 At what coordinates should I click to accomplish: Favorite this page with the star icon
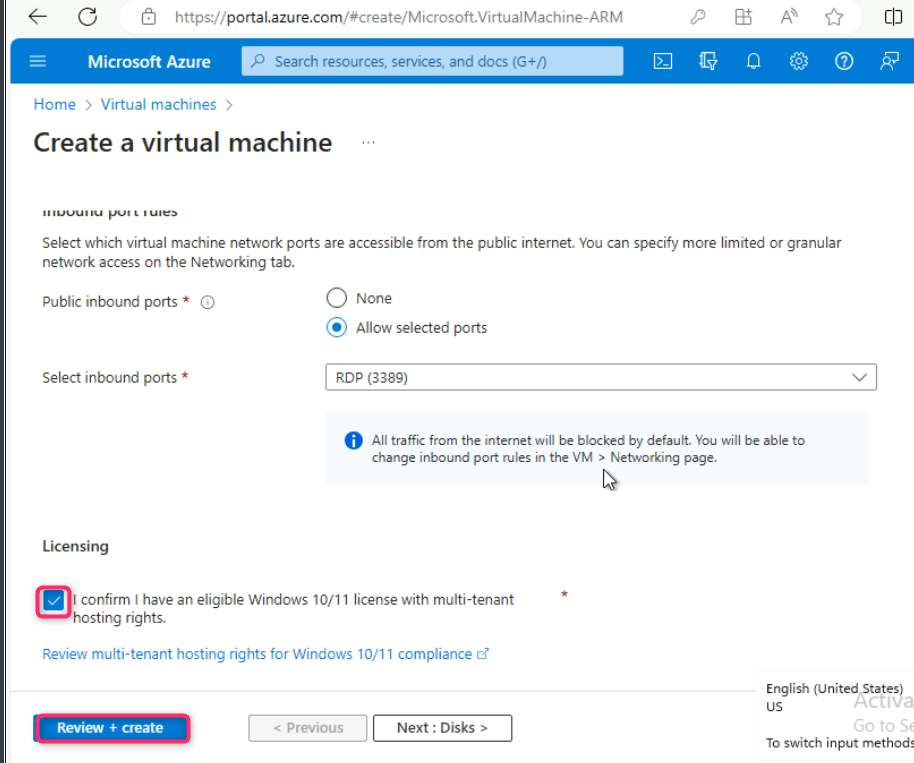coord(833,17)
